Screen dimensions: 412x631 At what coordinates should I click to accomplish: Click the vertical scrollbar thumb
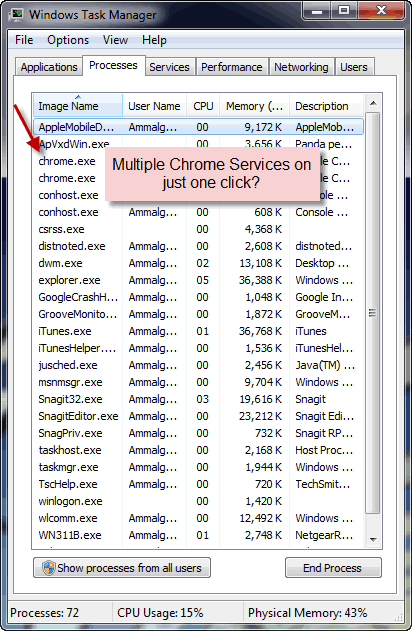coord(373,313)
